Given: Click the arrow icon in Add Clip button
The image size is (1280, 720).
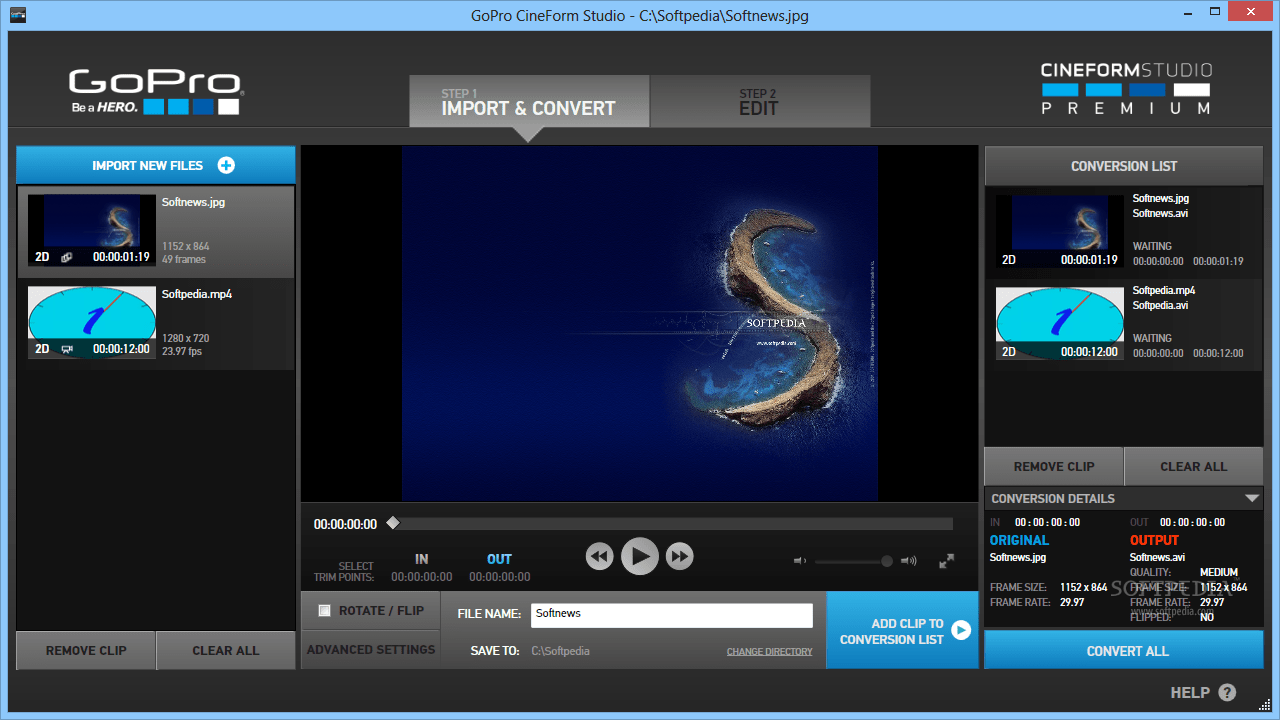Looking at the screenshot, I should pos(960,630).
